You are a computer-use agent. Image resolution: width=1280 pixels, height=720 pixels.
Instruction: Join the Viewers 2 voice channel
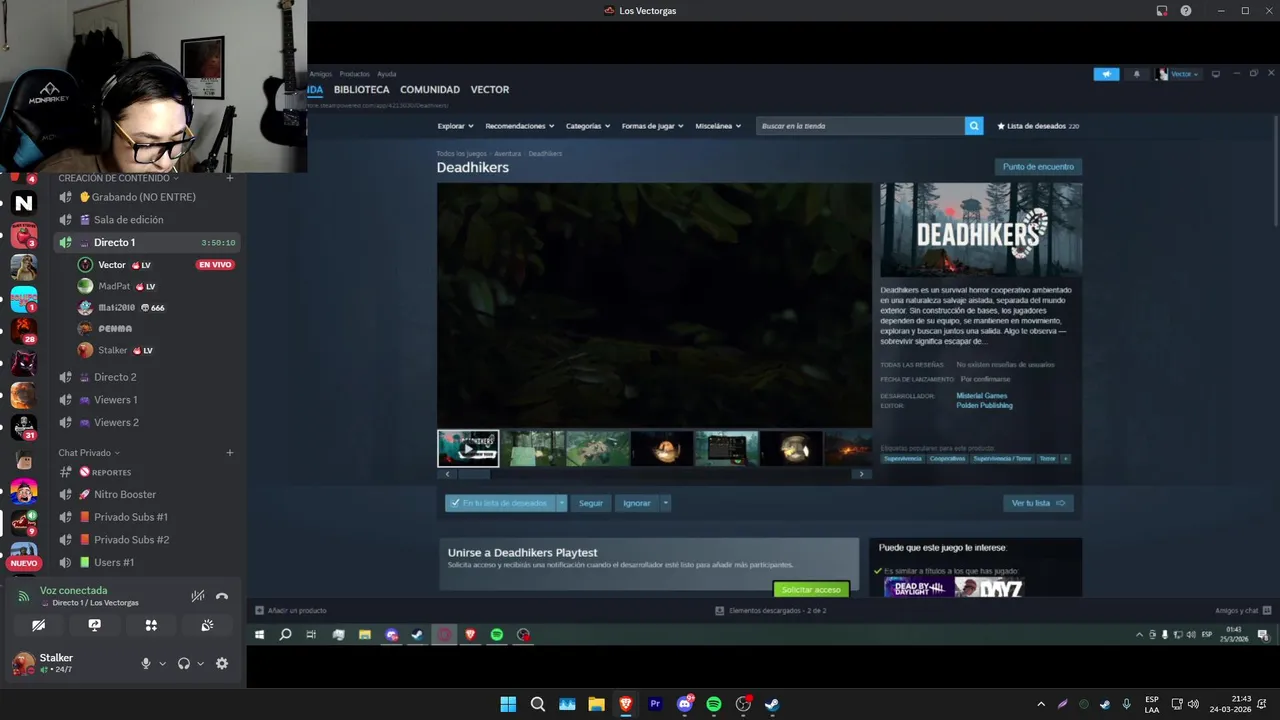pos(147,422)
